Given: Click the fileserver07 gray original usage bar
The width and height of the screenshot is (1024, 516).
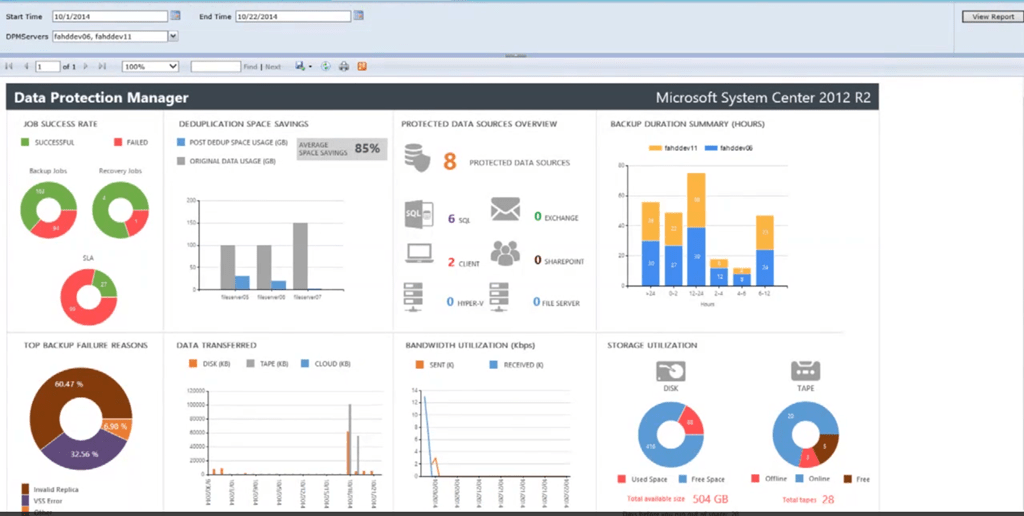Looking at the screenshot, I should (x=300, y=256).
